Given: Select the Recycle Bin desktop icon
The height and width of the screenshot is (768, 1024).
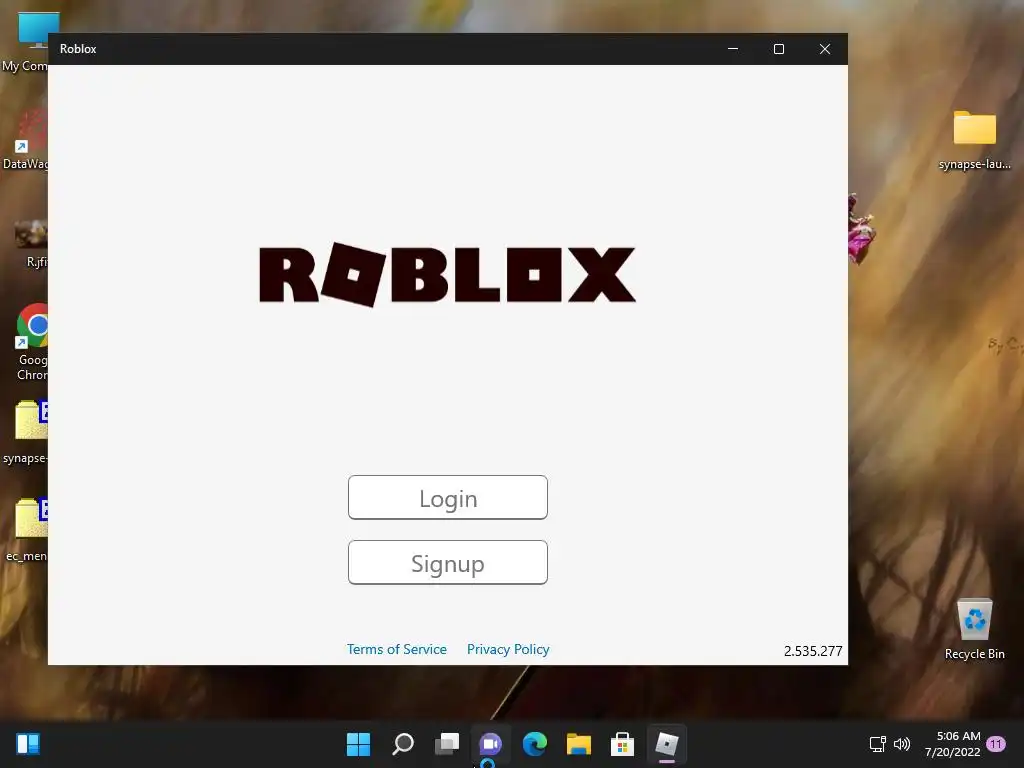Looking at the screenshot, I should coord(974,630).
